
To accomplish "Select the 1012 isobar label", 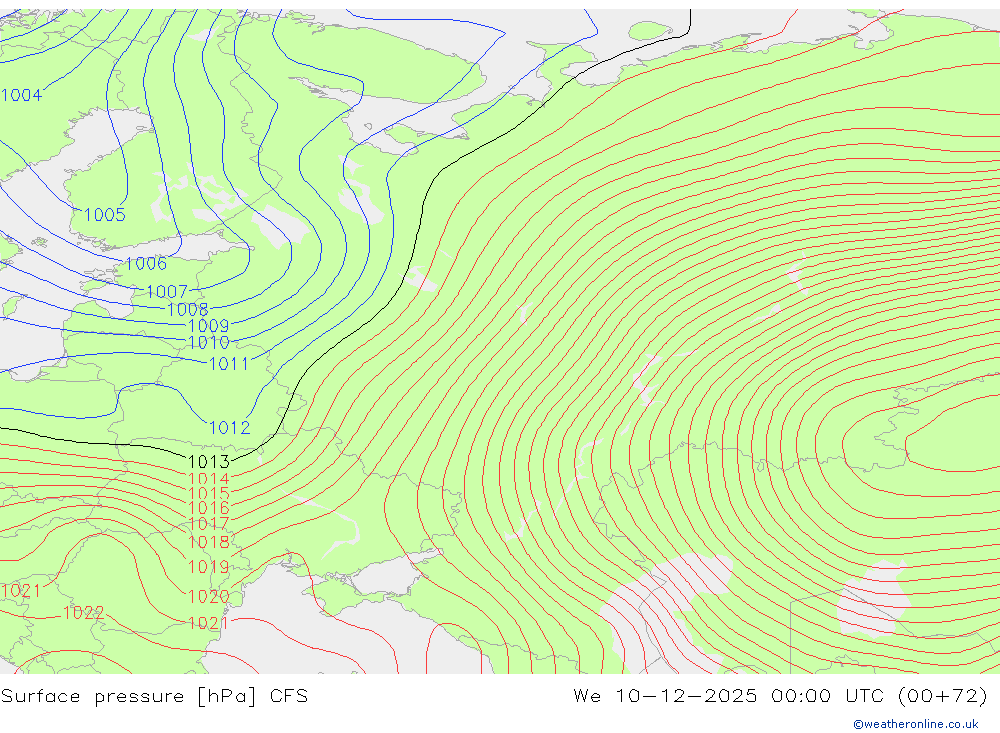I will point(230,427).
